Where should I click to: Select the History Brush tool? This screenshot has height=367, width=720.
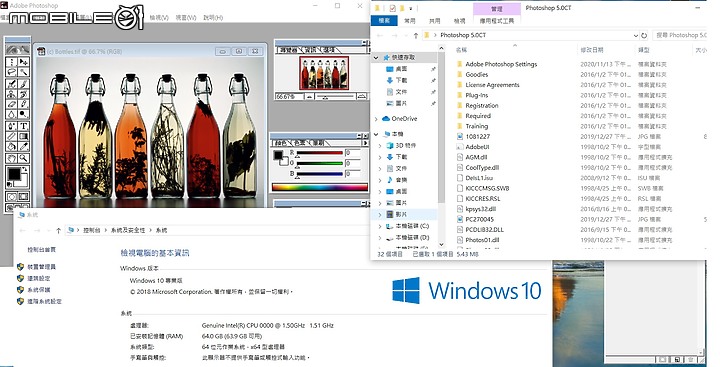23,94
